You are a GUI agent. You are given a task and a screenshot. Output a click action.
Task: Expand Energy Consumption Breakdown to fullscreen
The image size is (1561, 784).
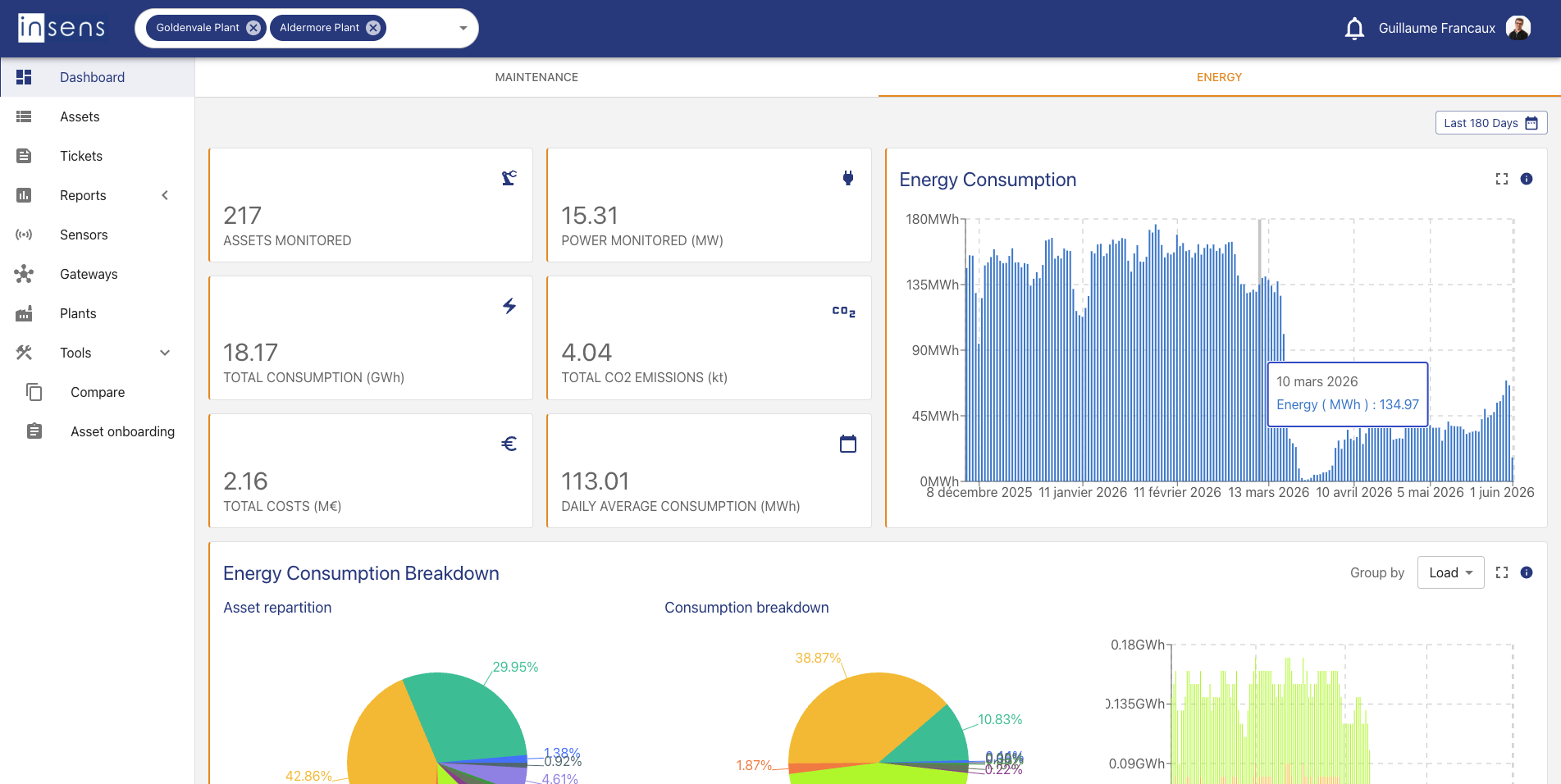pos(1502,572)
